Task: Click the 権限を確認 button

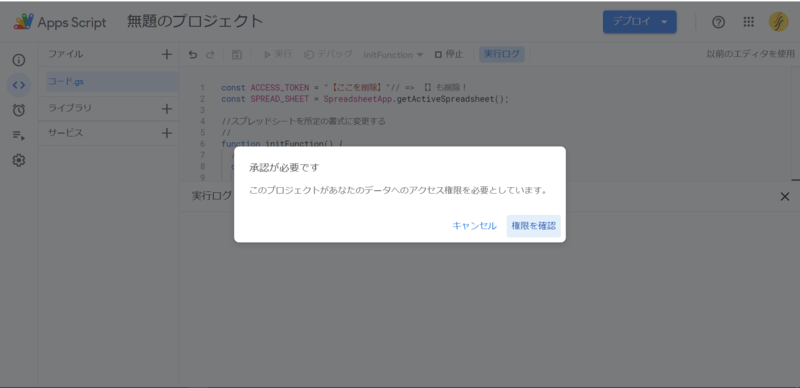Action: (534, 226)
